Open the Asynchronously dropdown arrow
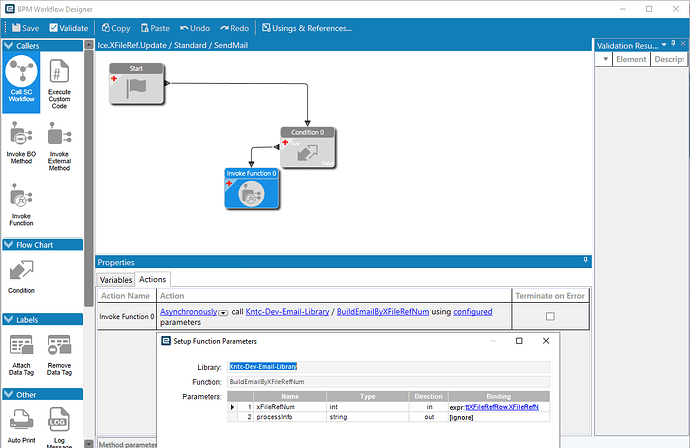The image size is (690, 448). coord(224,313)
